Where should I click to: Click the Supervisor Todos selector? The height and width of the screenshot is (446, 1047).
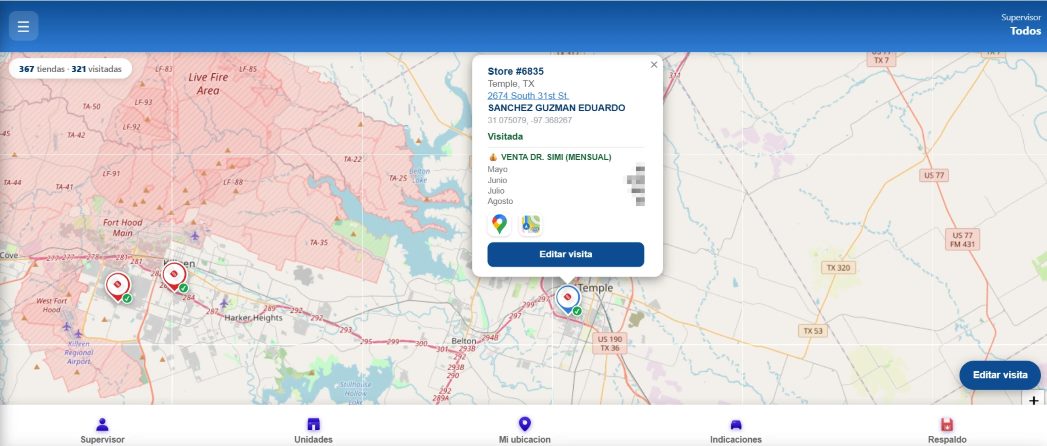(x=1021, y=25)
